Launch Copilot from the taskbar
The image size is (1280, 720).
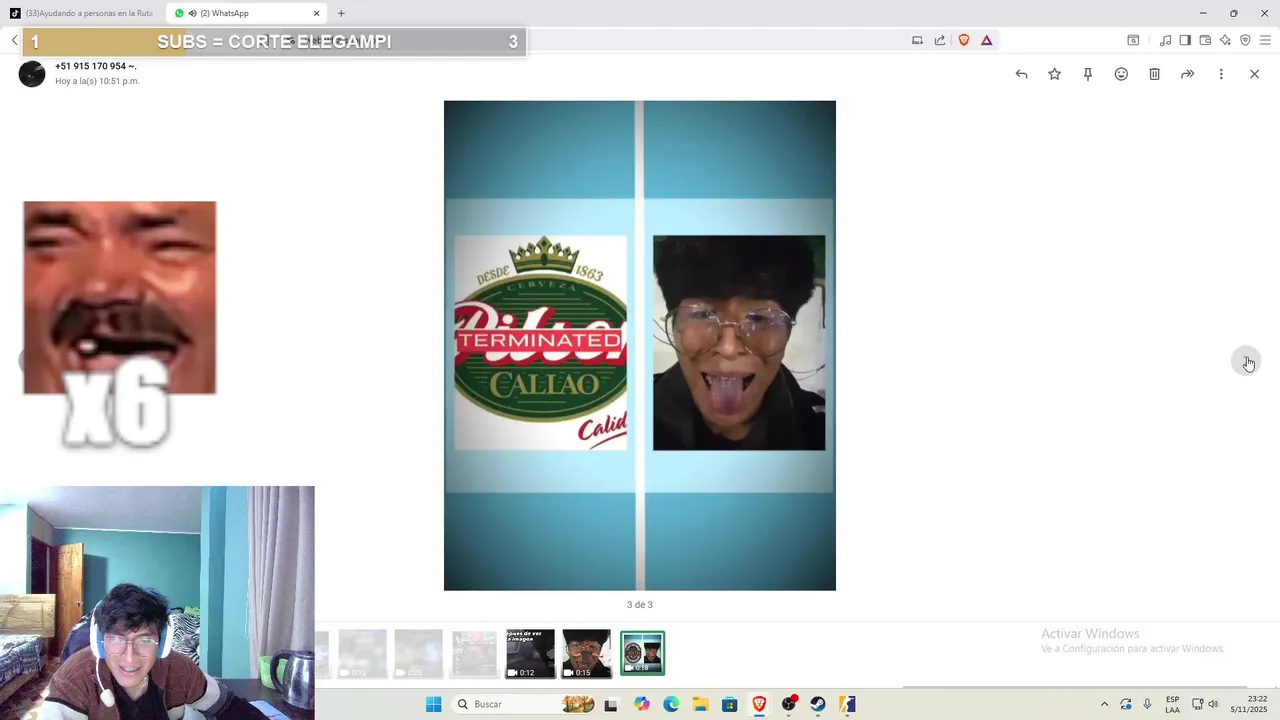click(641, 704)
